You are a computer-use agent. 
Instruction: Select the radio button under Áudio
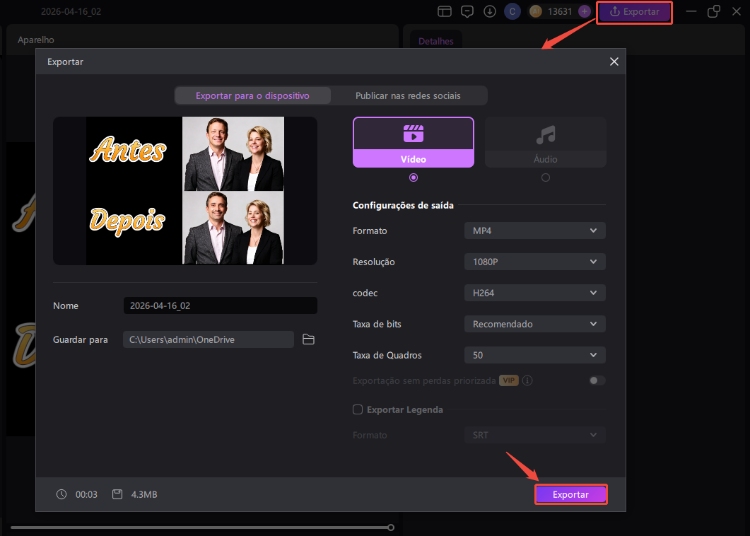(x=545, y=177)
